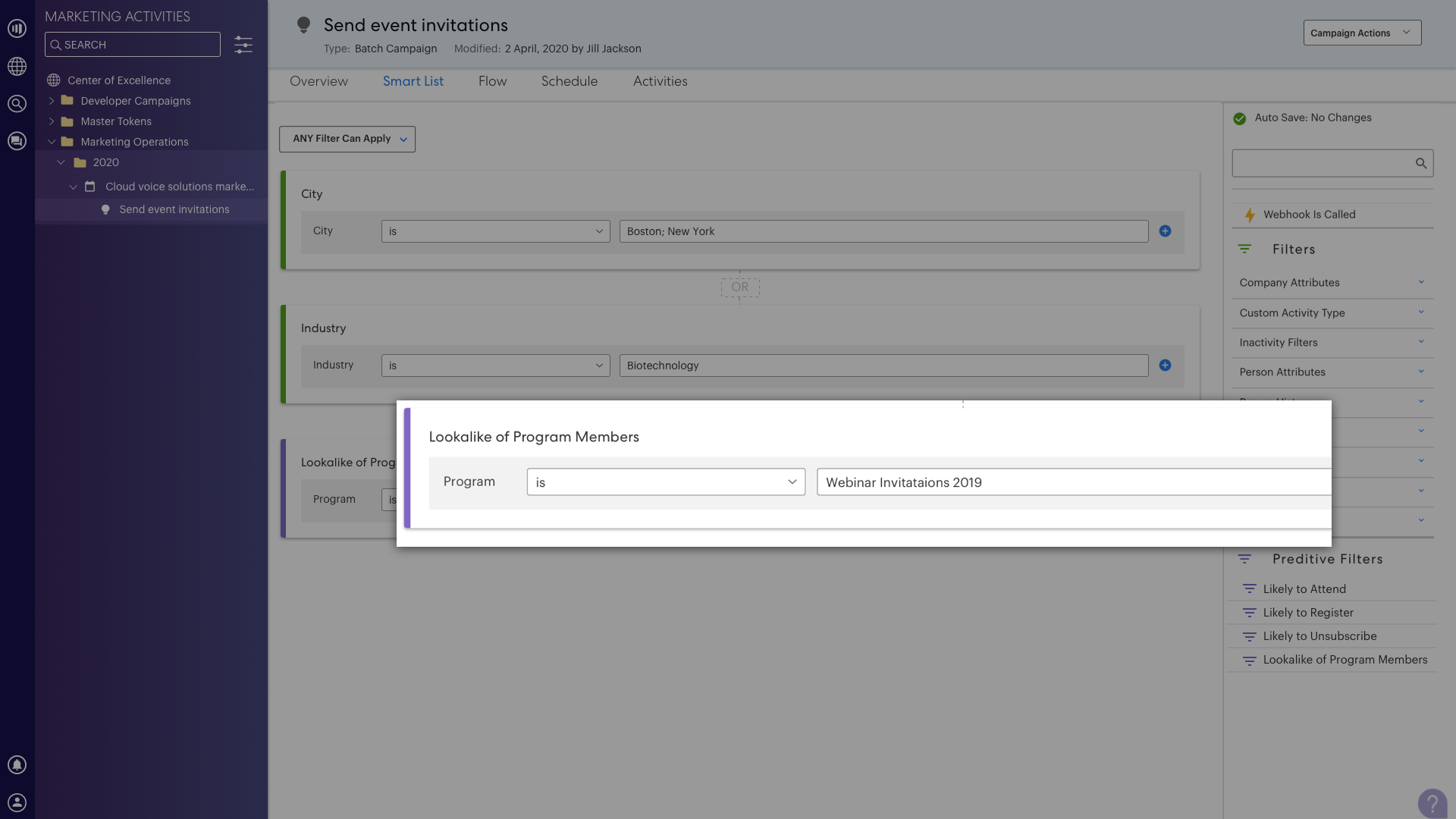Image resolution: width=1456 pixels, height=819 pixels.
Task: Open the Schedule tab
Action: point(569,81)
